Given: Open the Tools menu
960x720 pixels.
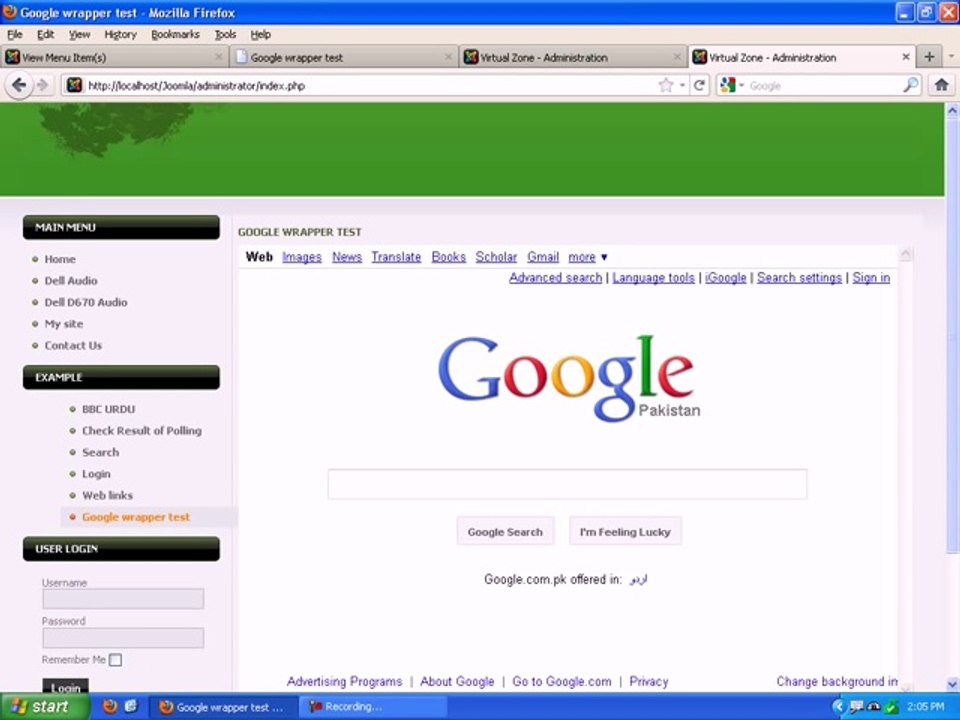Looking at the screenshot, I should 225,34.
